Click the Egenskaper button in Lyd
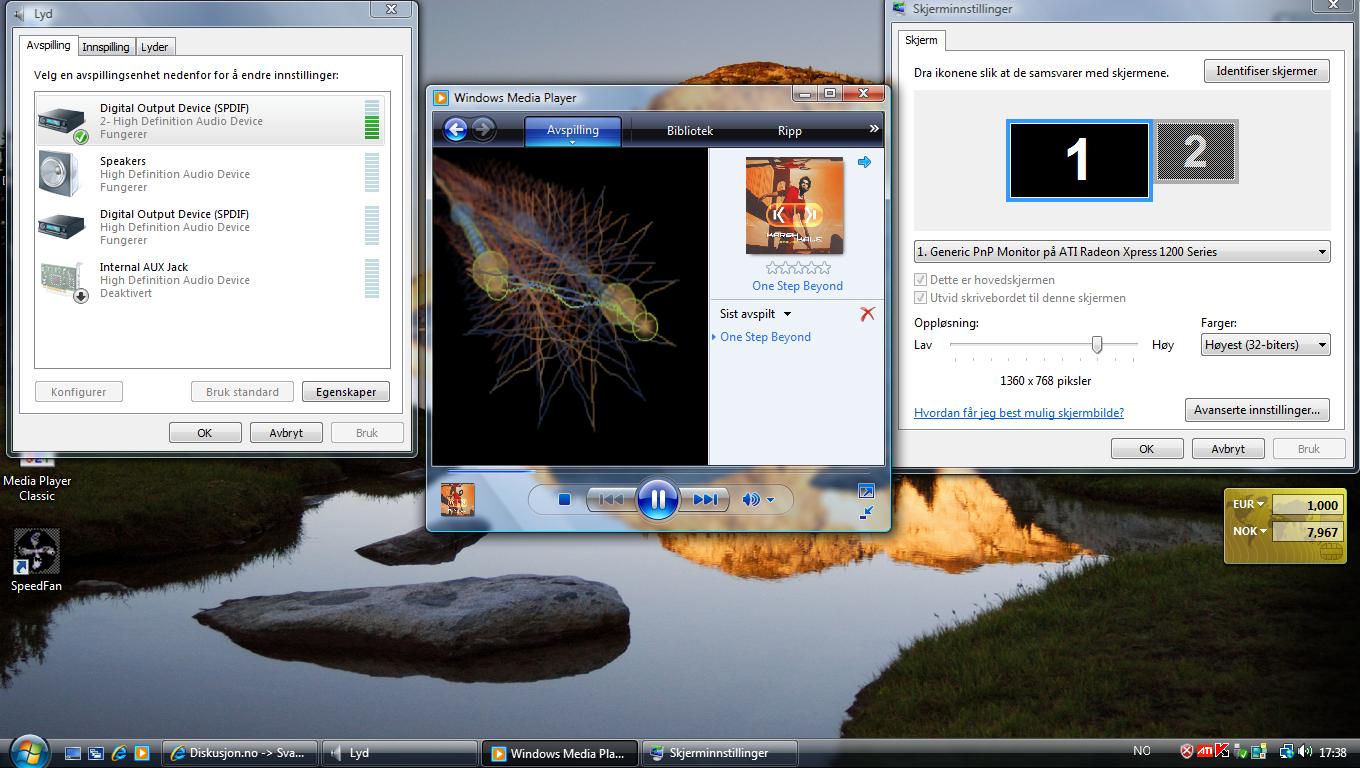The image size is (1360, 768). pyautogui.click(x=346, y=392)
